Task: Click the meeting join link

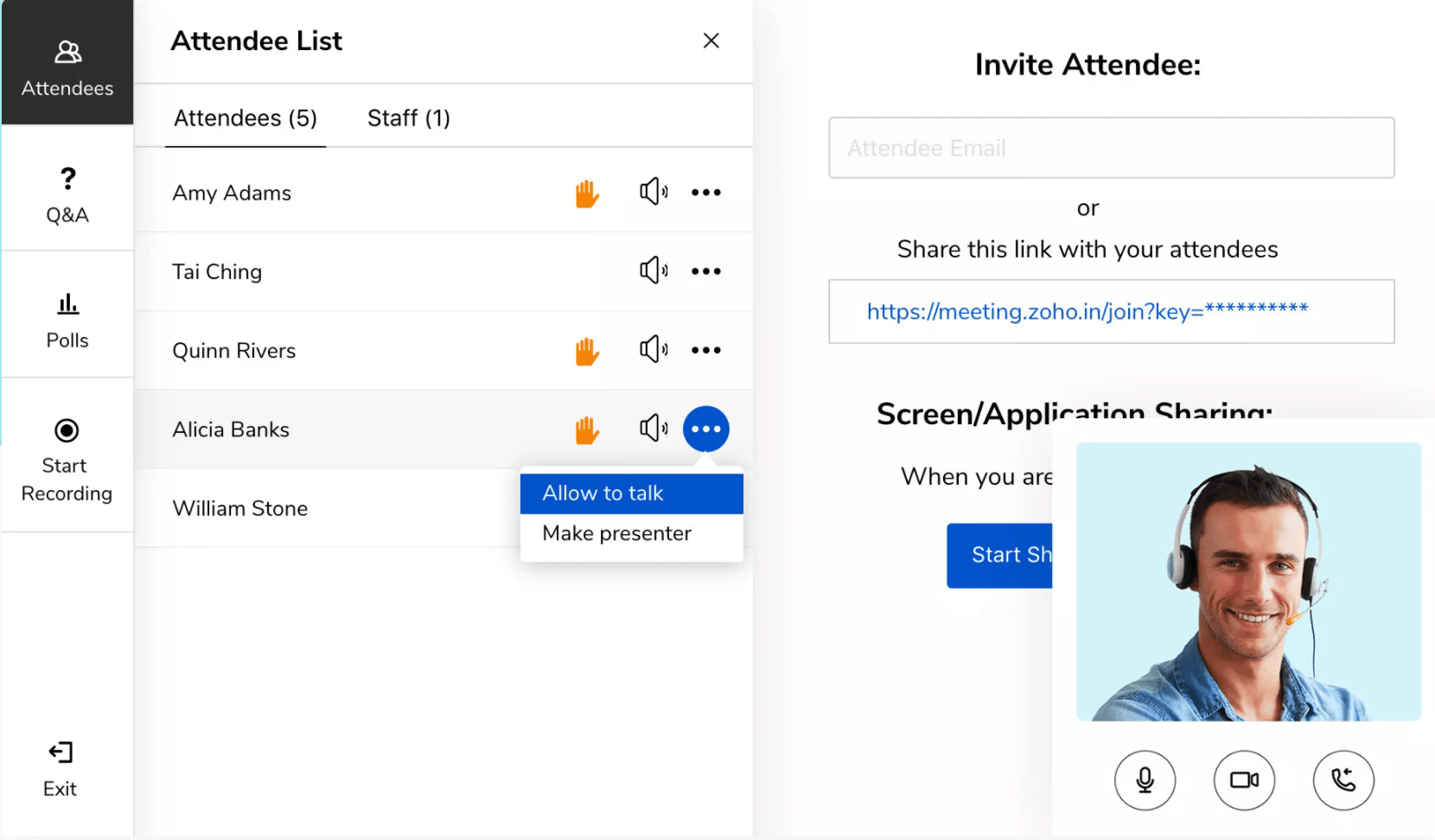Action: coord(1087,311)
